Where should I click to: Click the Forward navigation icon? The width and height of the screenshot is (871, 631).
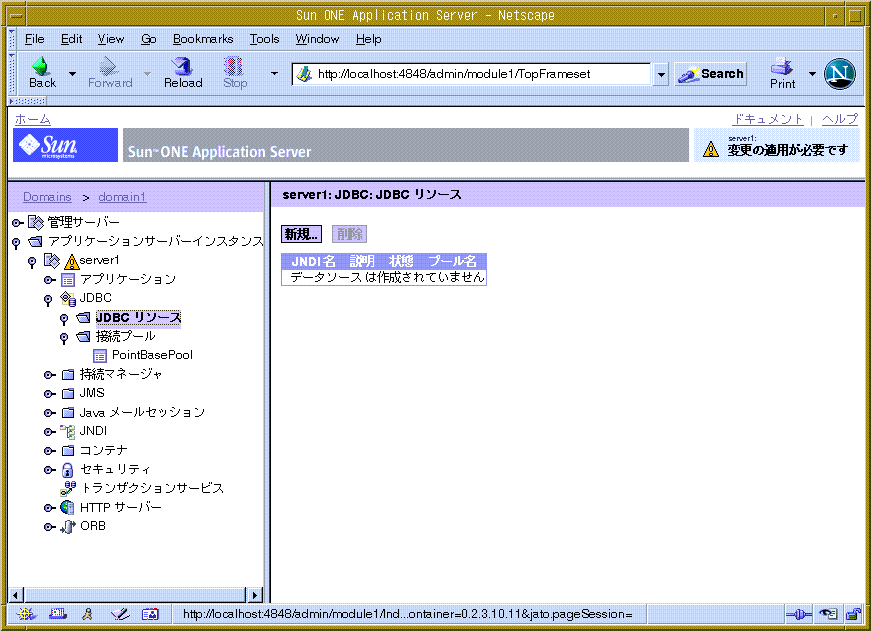(108, 66)
